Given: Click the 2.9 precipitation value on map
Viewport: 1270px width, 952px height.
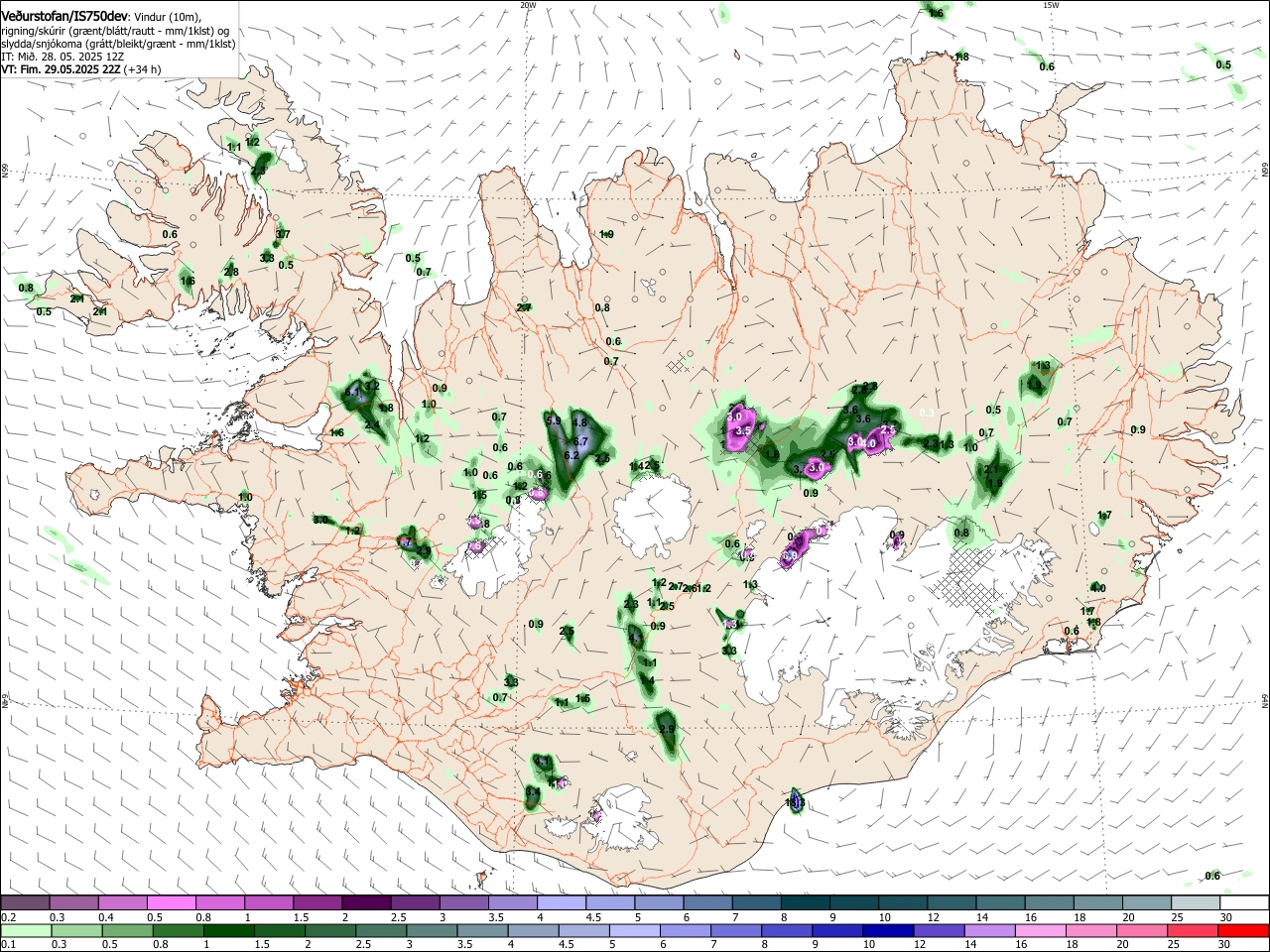Looking at the screenshot, I should click(x=666, y=730).
